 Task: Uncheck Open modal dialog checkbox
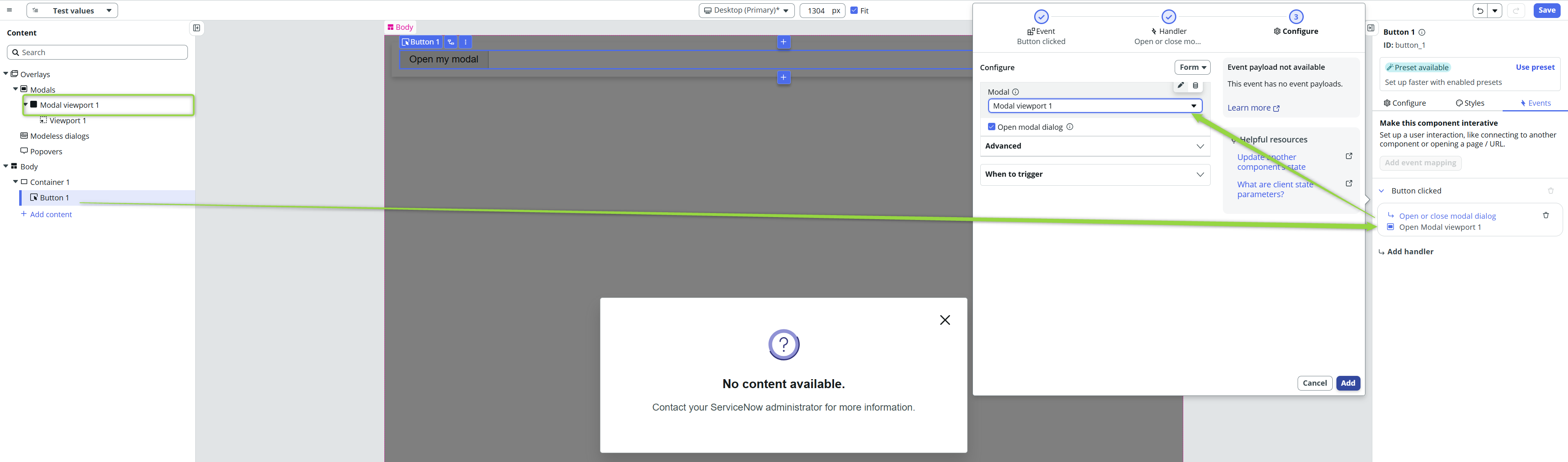click(x=992, y=127)
